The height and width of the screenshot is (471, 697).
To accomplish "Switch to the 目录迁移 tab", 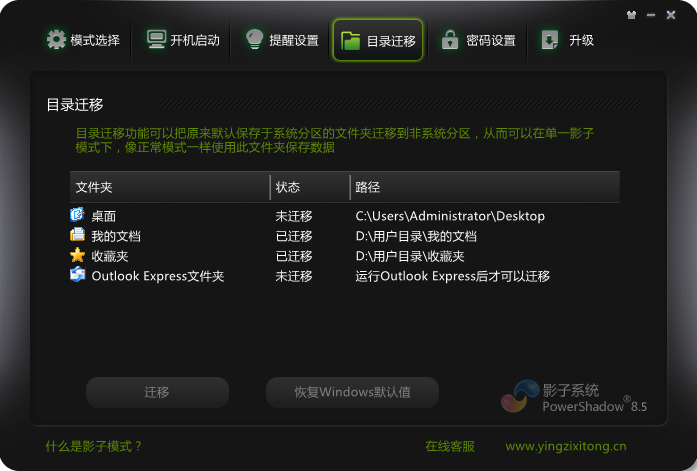I will coord(378,40).
